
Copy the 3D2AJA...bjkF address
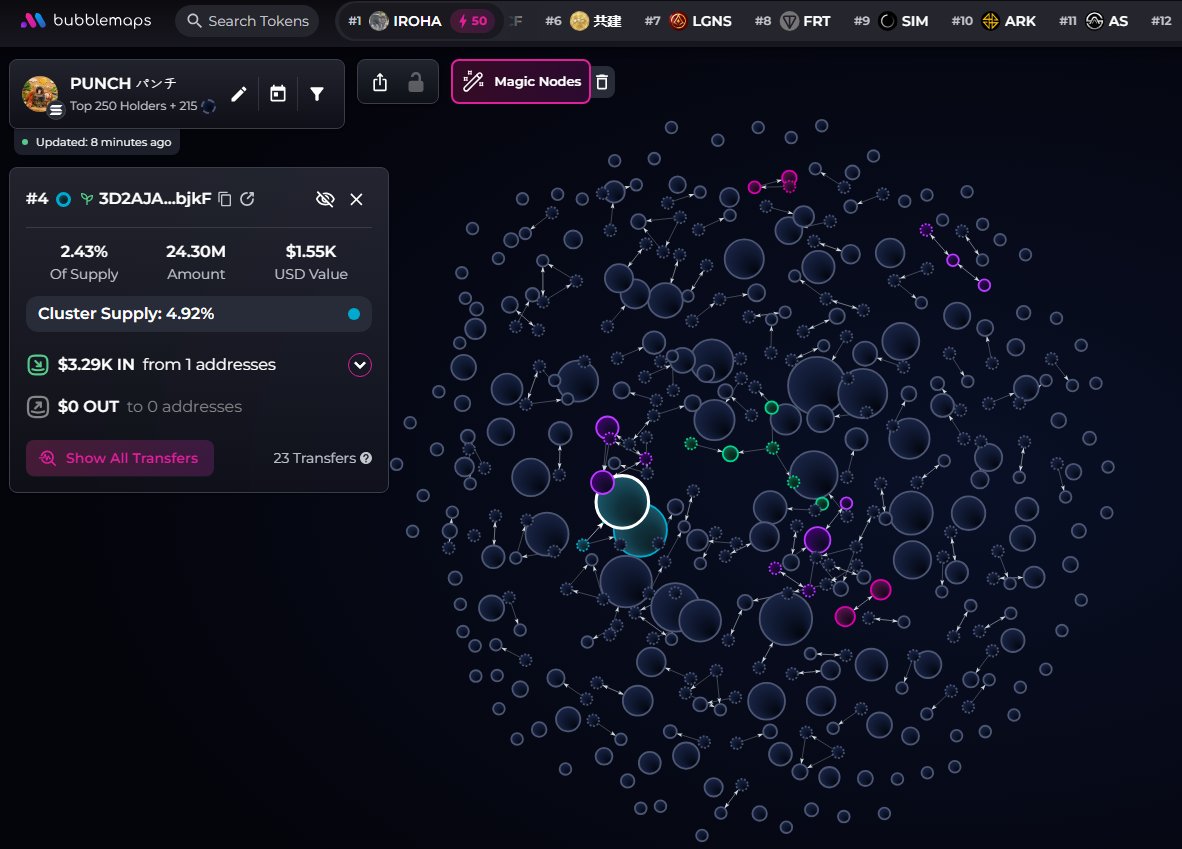225,199
